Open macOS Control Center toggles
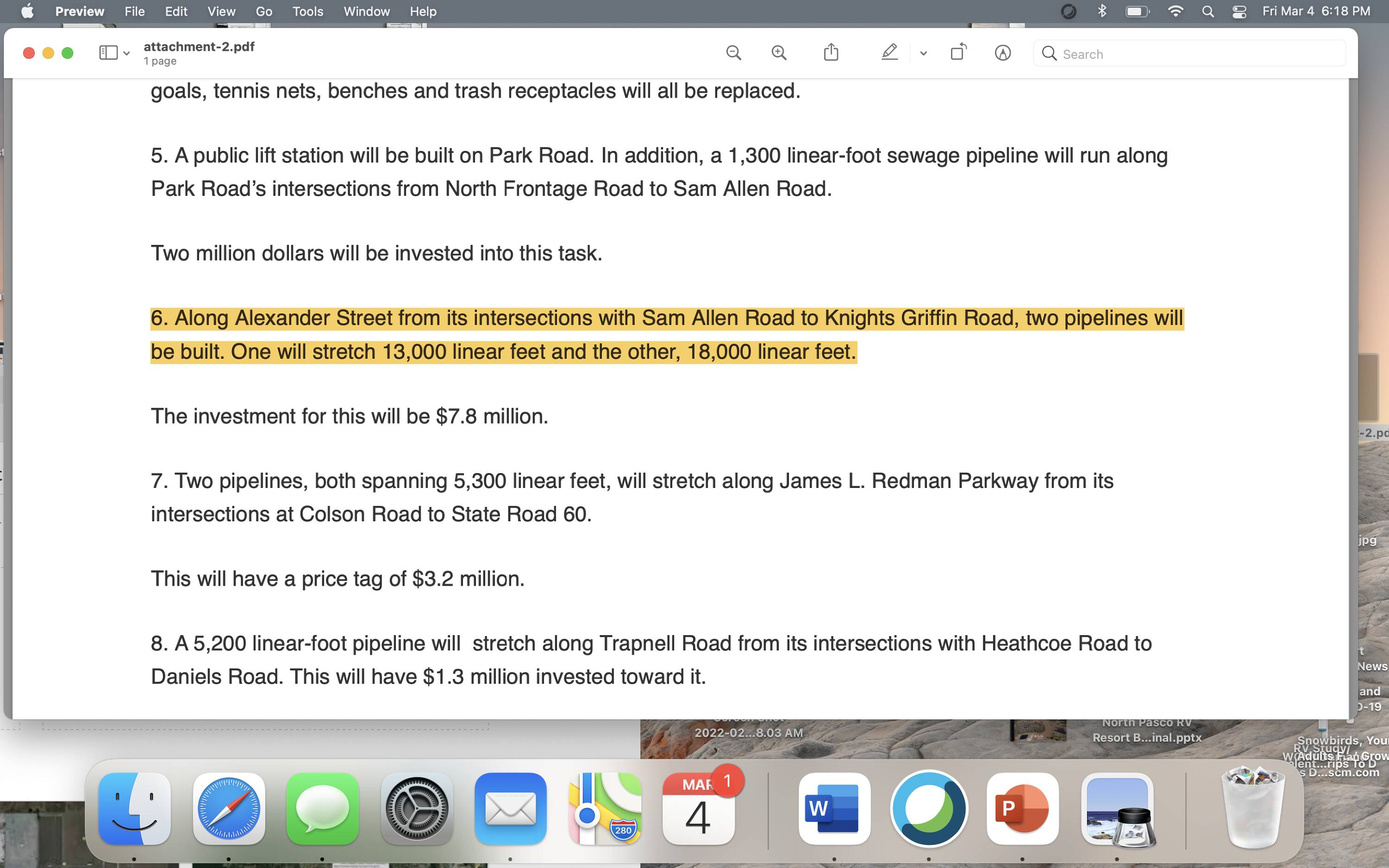This screenshot has height=868, width=1389. pyautogui.click(x=1239, y=12)
